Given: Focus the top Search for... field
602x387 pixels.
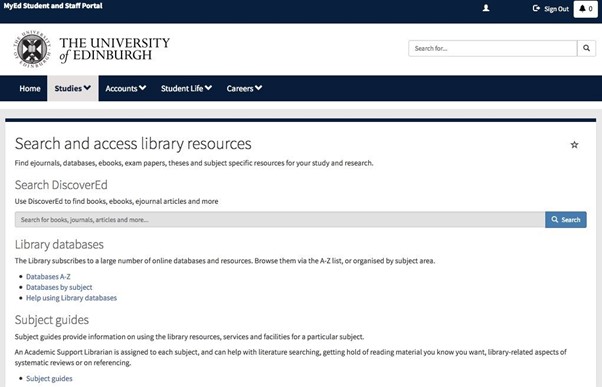Looking at the screenshot, I should (493, 48).
